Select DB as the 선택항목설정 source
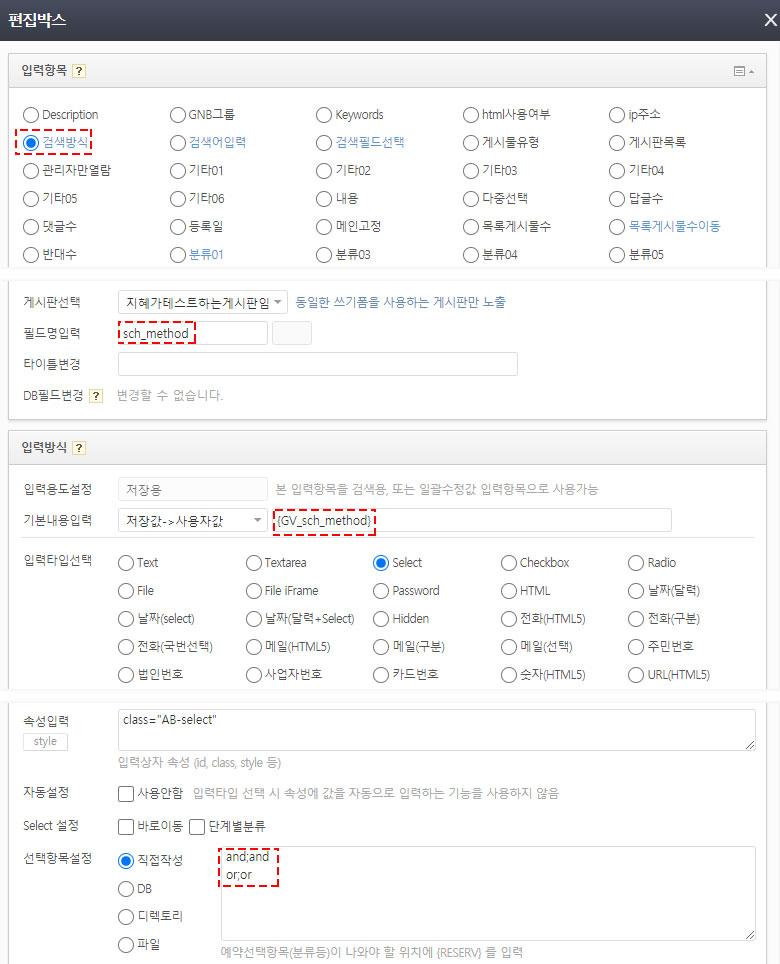The width and height of the screenshot is (780, 964). pyautogui.click(x=126, y=889)
